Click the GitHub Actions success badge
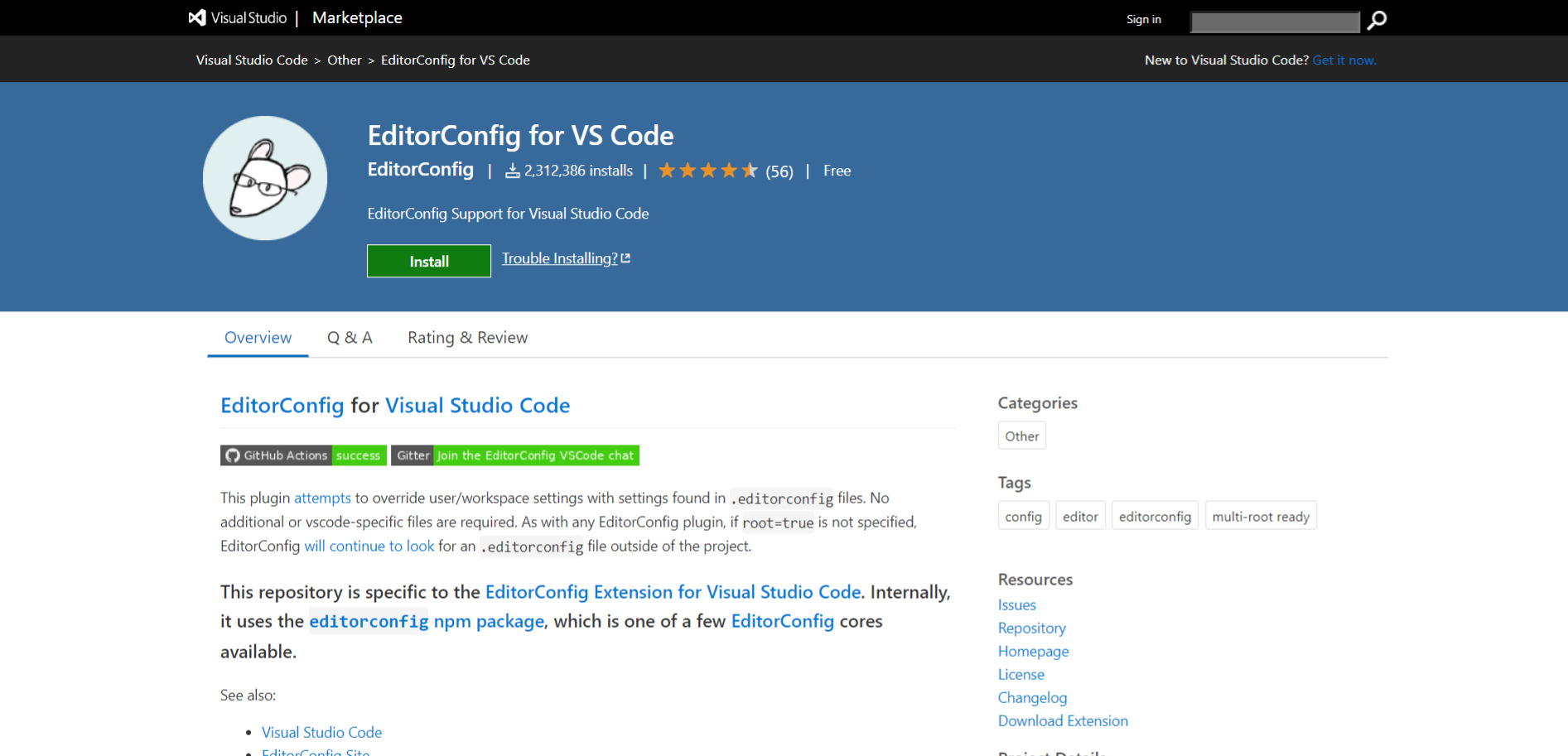This screenshot has width=1568, height=756. pyautogui.click(x=303, y=455)
